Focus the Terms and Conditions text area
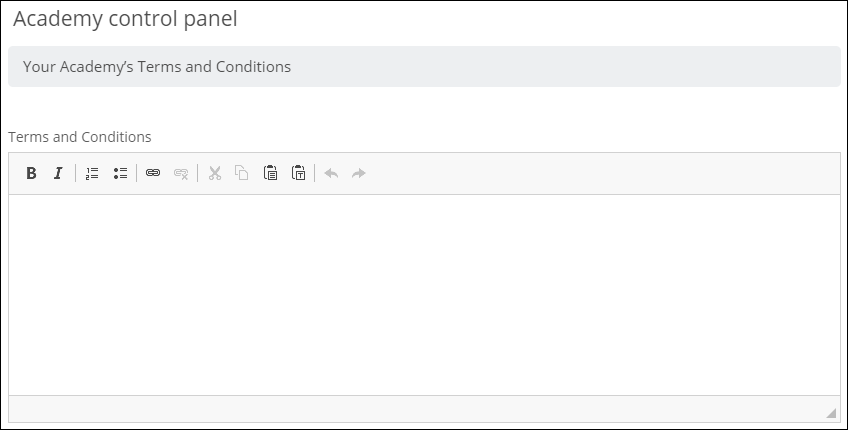 click(x=424, y=295)
